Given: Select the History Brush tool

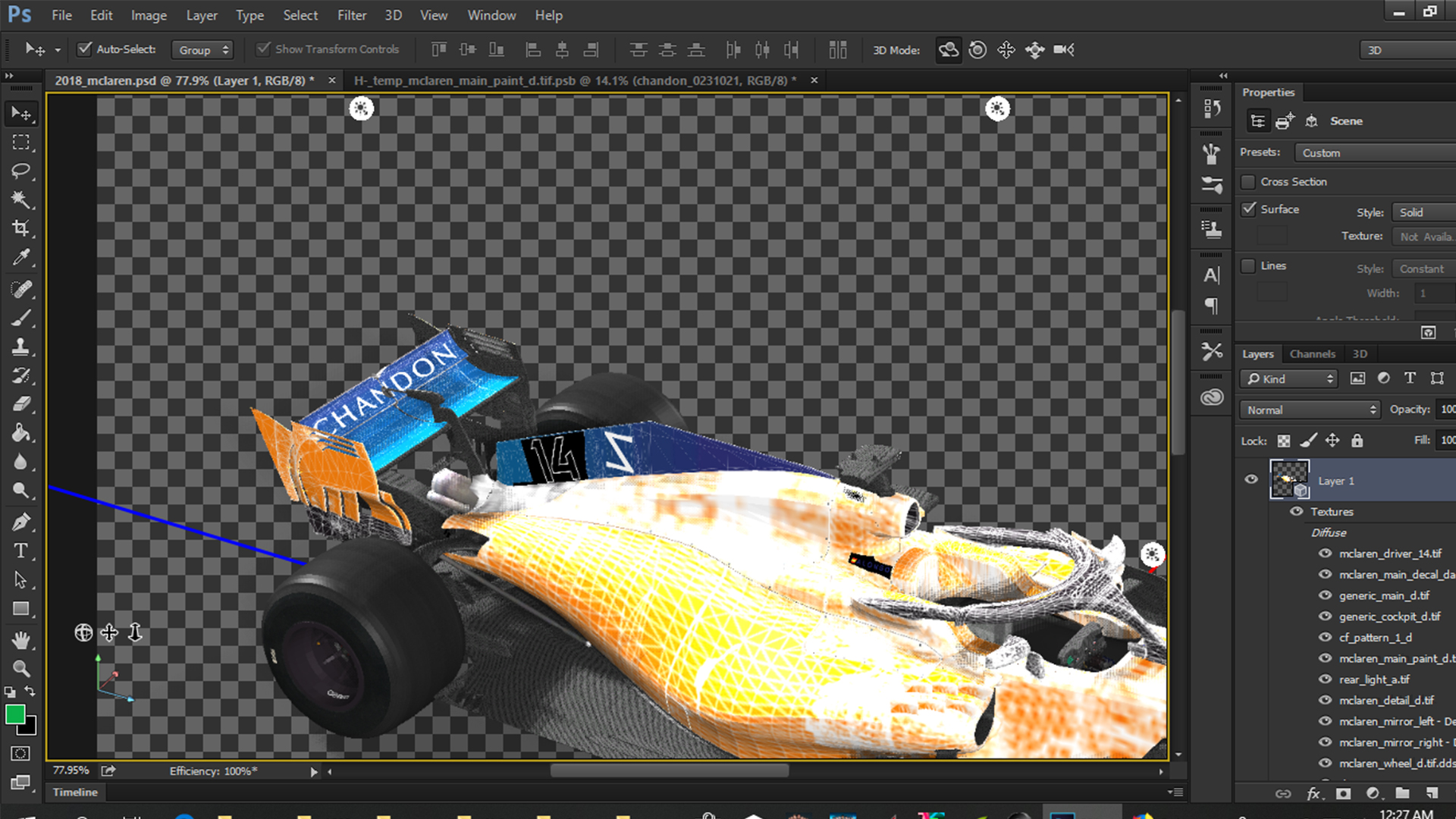Looking at the screenshot, I should (x=20, y=376).
